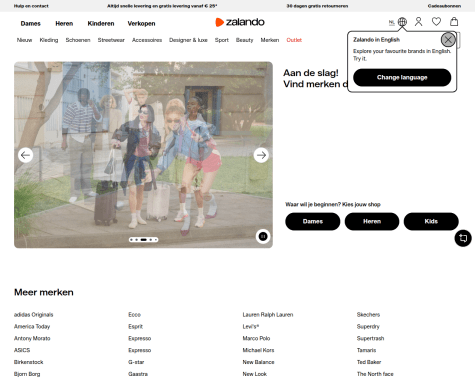Select the Accessoires category
Image resolution: width=475 pixels, height=380 pixels.
(x=147, y=40)
